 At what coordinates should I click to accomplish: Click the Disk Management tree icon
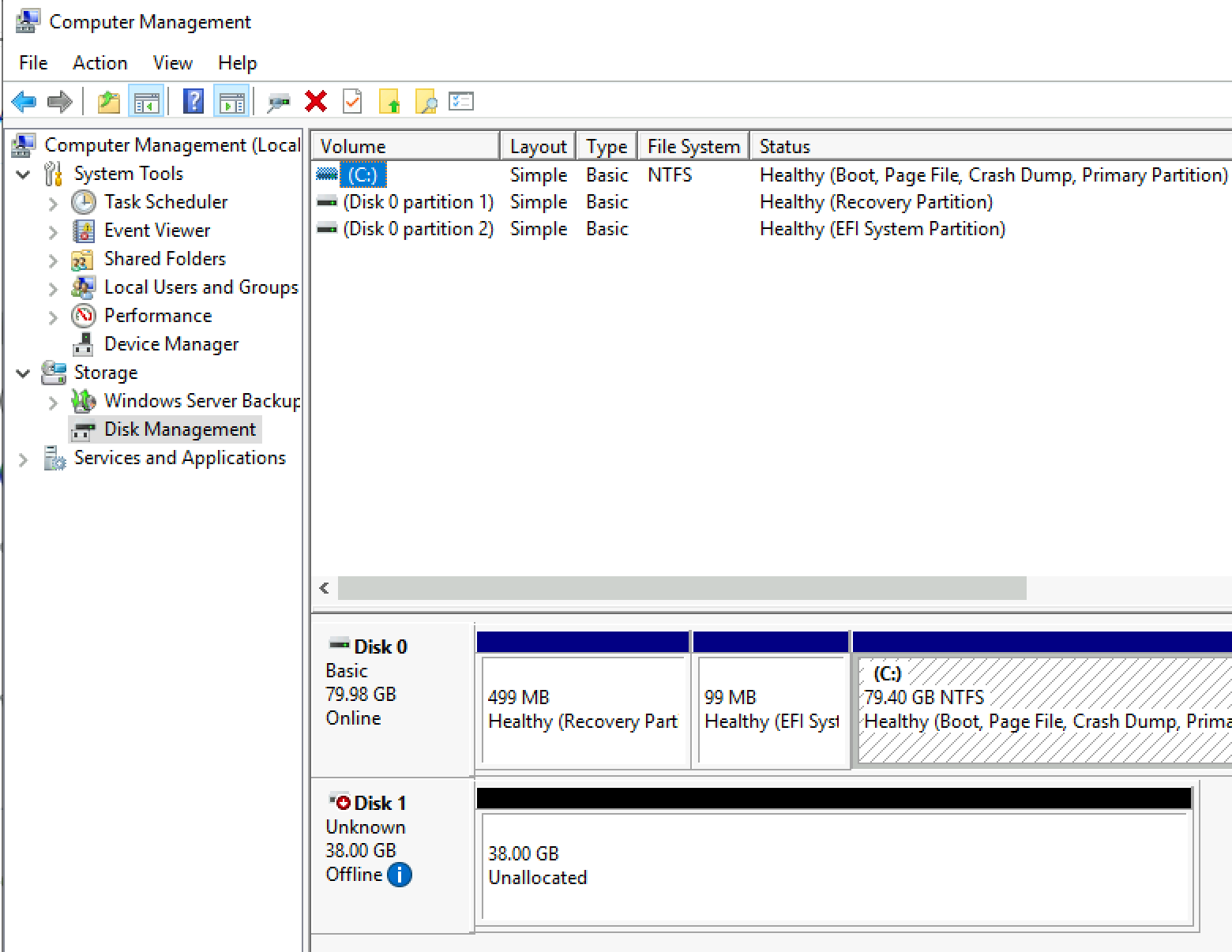point(83,429)
